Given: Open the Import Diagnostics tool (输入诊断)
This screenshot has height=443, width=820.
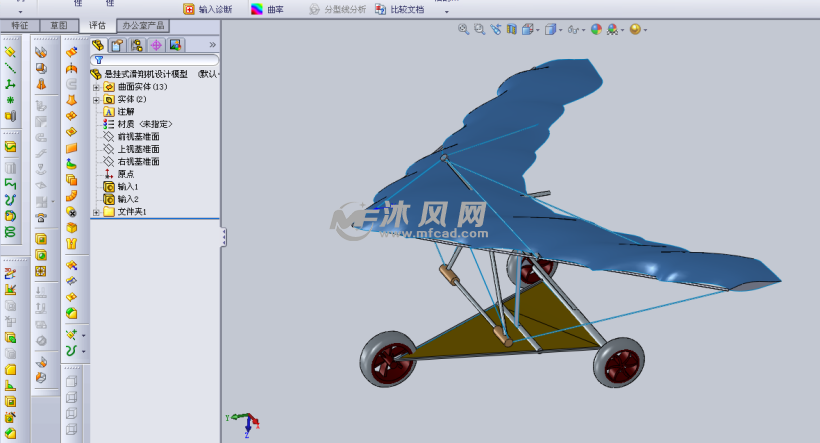Looking at the screenshot, I should [209, 9].
